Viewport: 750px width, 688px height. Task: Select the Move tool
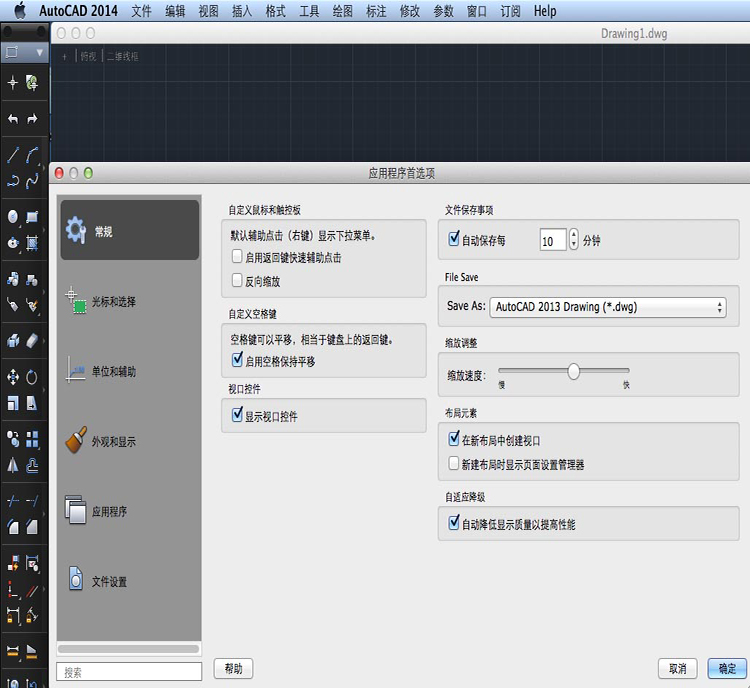13,377
